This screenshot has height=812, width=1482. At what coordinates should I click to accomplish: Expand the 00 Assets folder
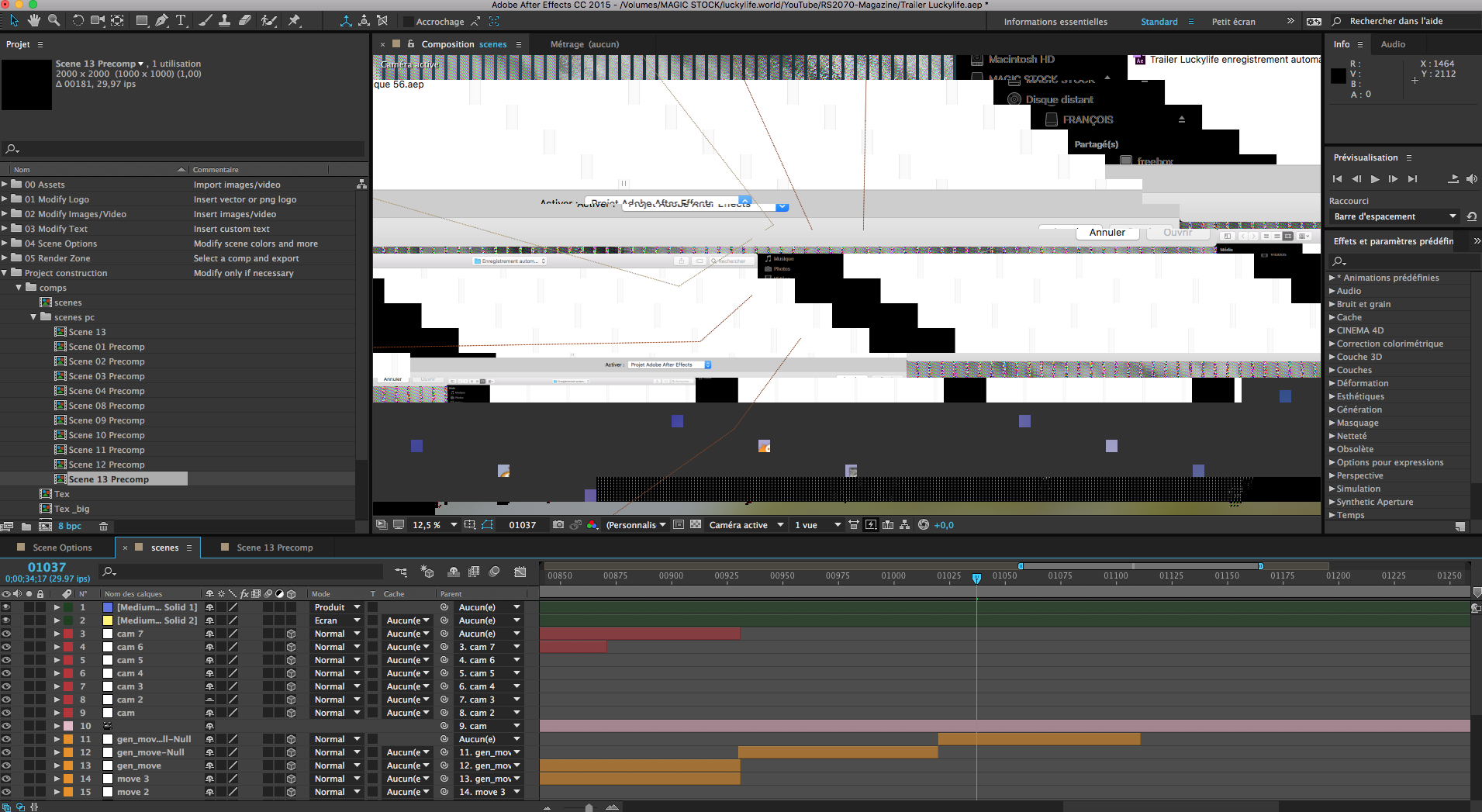pyautogui.click(x=5, y=185)
